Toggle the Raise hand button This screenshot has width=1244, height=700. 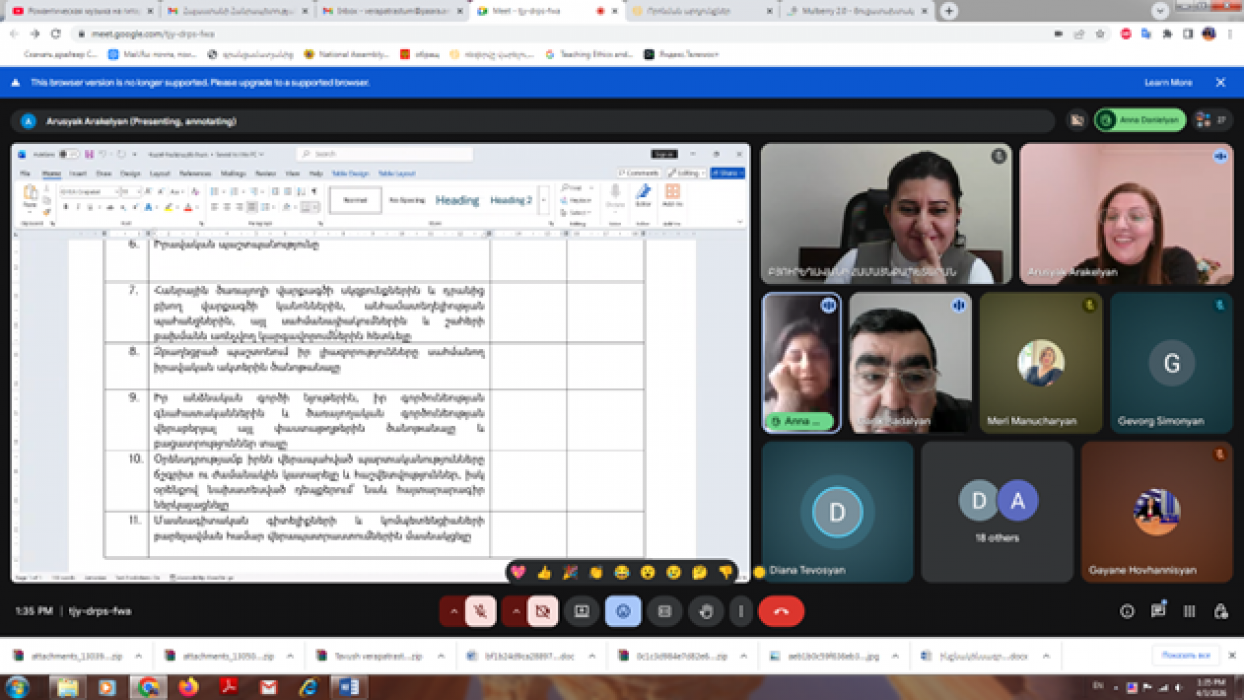[706, 611]
